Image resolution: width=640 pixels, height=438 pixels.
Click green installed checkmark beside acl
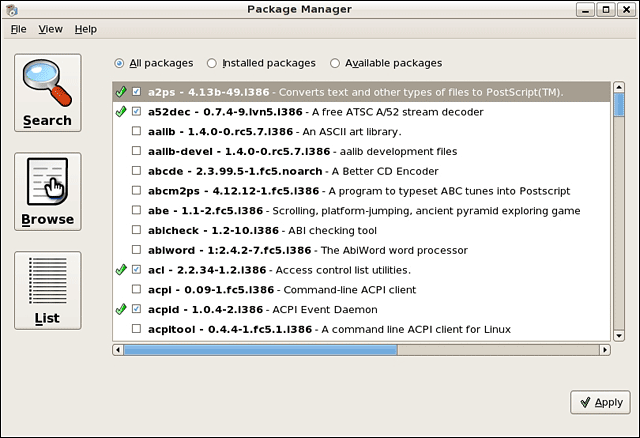pyautogui.click(x=121, y=269)
